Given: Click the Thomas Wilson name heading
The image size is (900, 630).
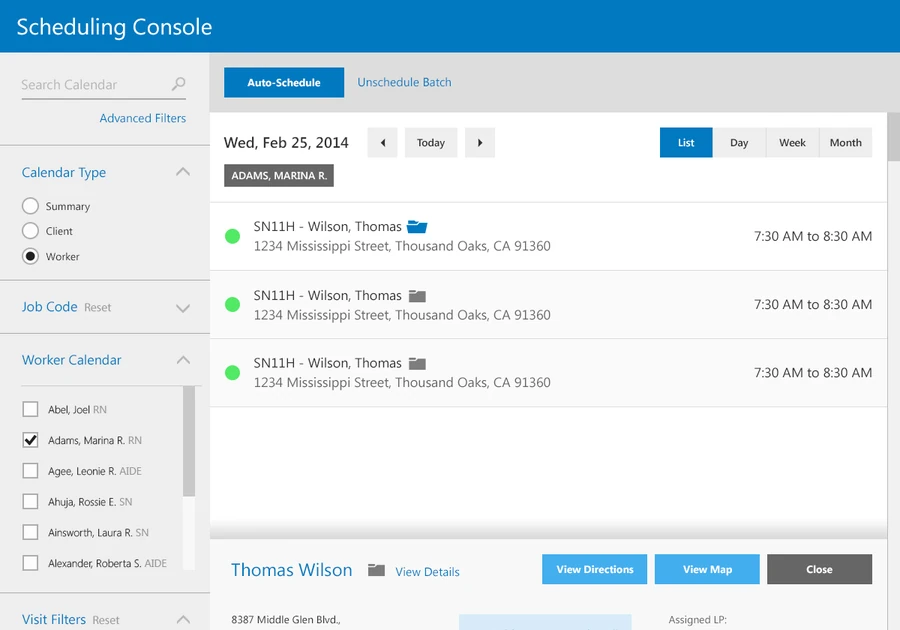Looking at the screenshot, I should click(x=292, y=570).
